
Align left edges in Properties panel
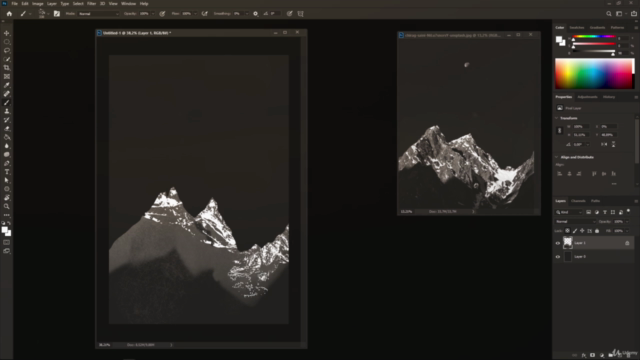(x=560, y=174)
